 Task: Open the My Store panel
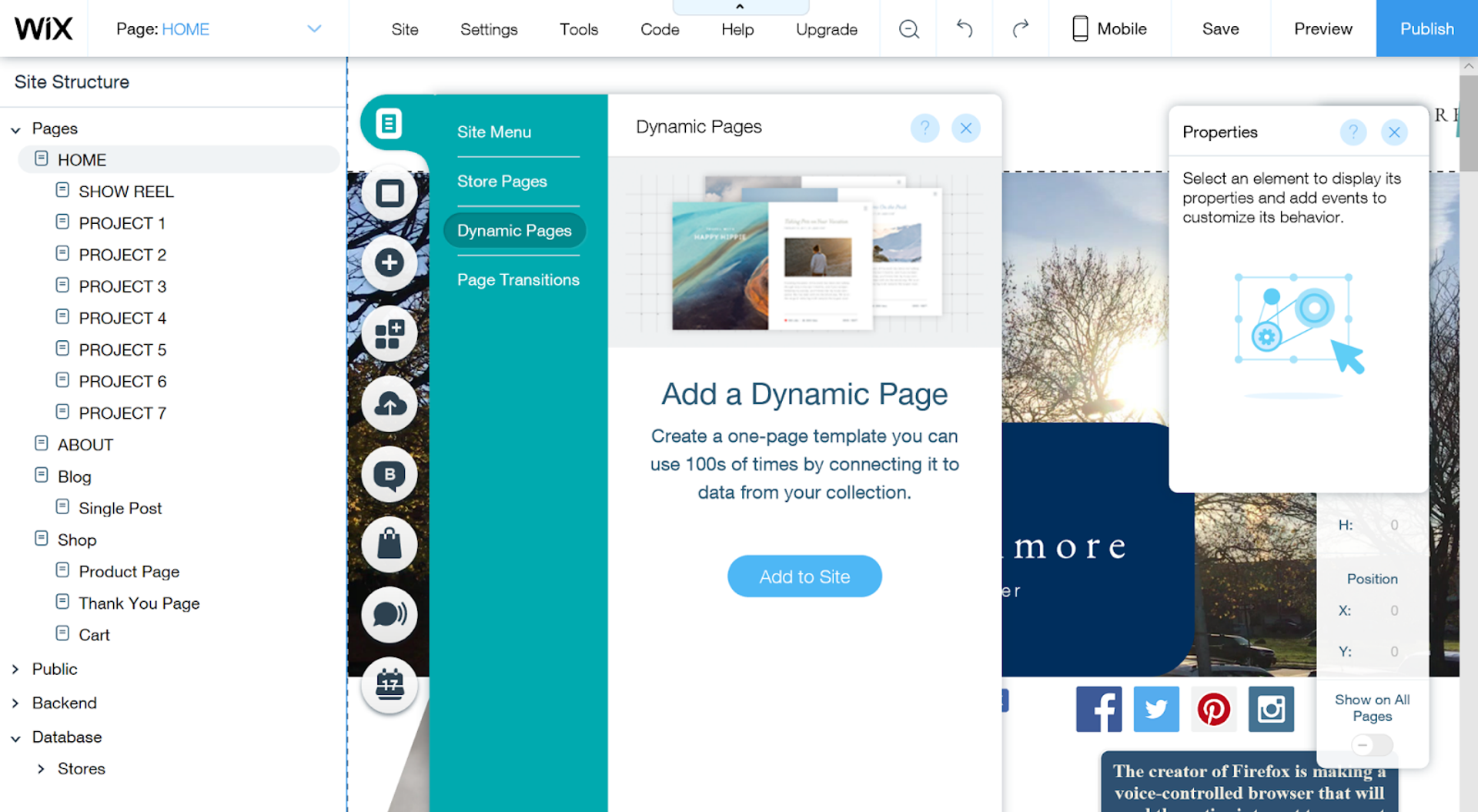[390, 544]
